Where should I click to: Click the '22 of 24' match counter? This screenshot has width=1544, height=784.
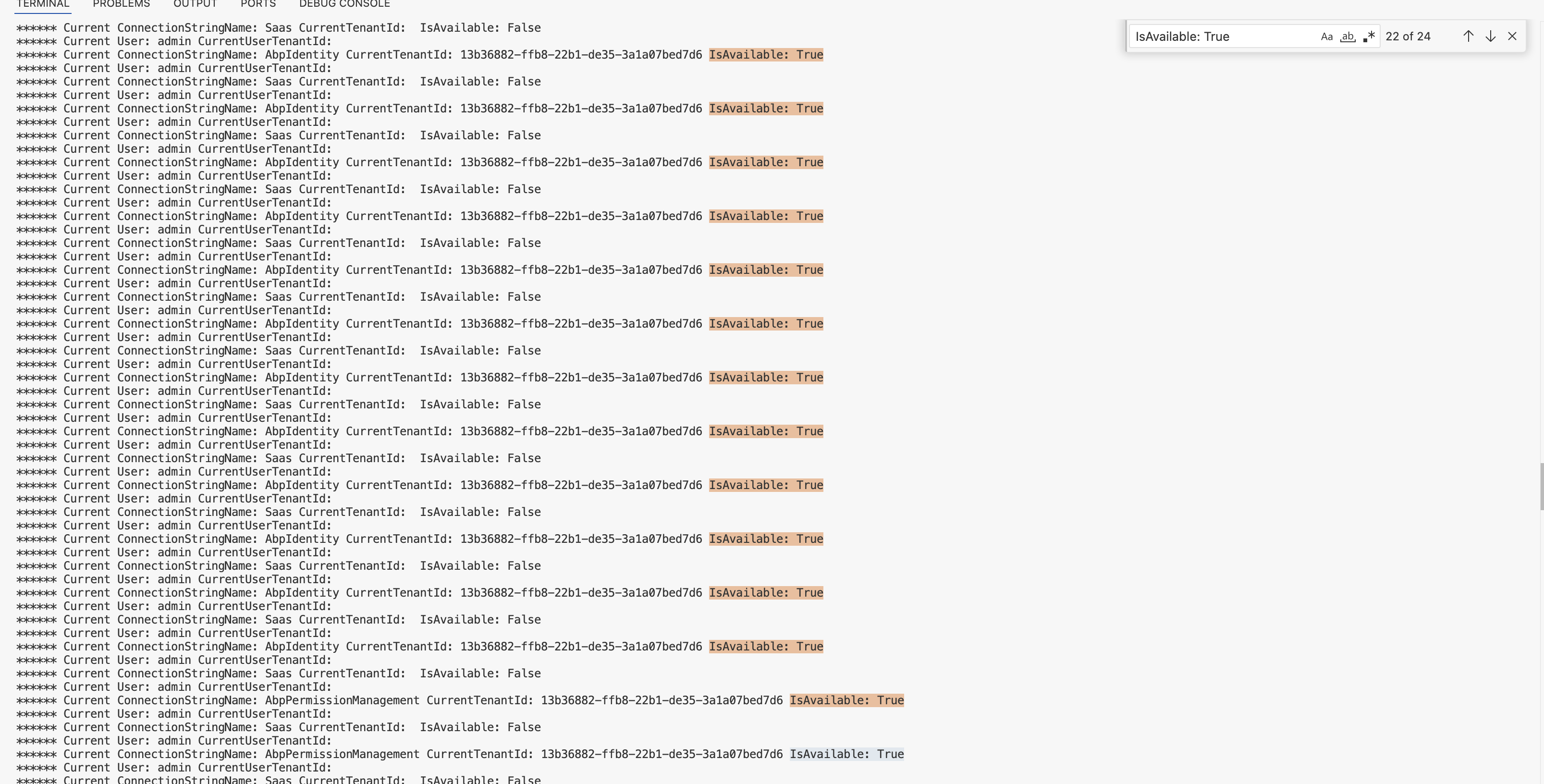(1408, 37)
